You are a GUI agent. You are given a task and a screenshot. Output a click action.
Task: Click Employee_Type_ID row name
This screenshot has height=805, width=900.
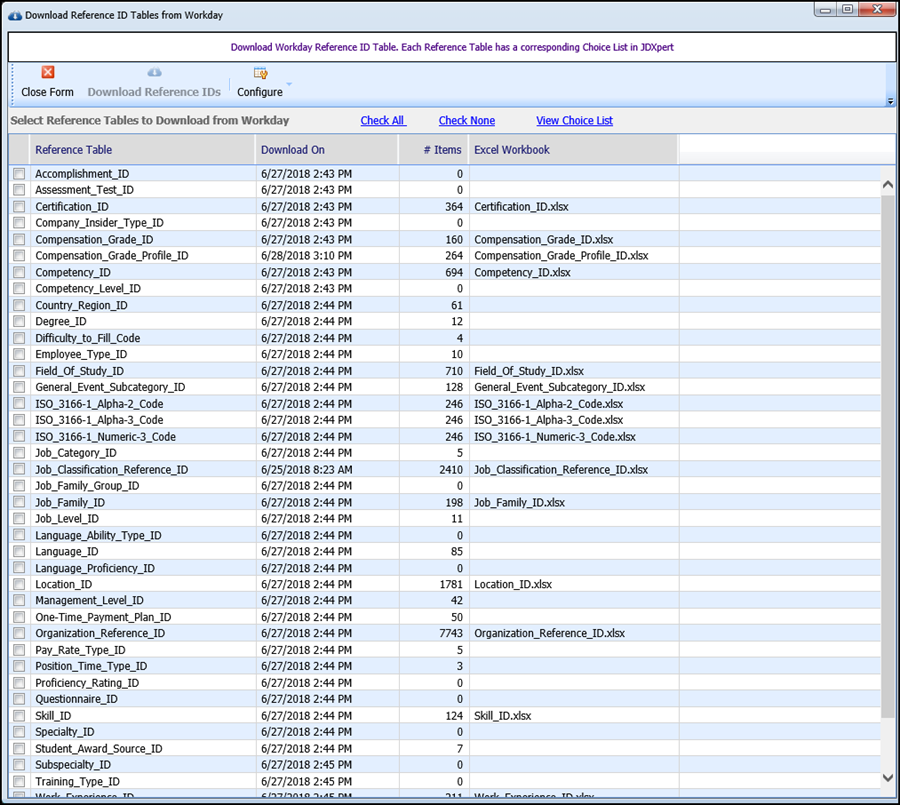(81, 354)
